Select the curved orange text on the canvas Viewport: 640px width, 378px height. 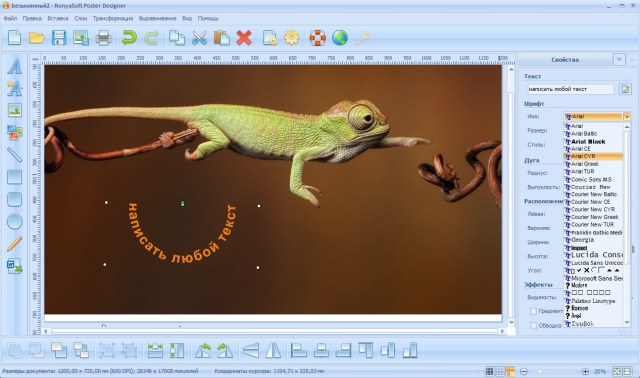click(x=182, y=233)
